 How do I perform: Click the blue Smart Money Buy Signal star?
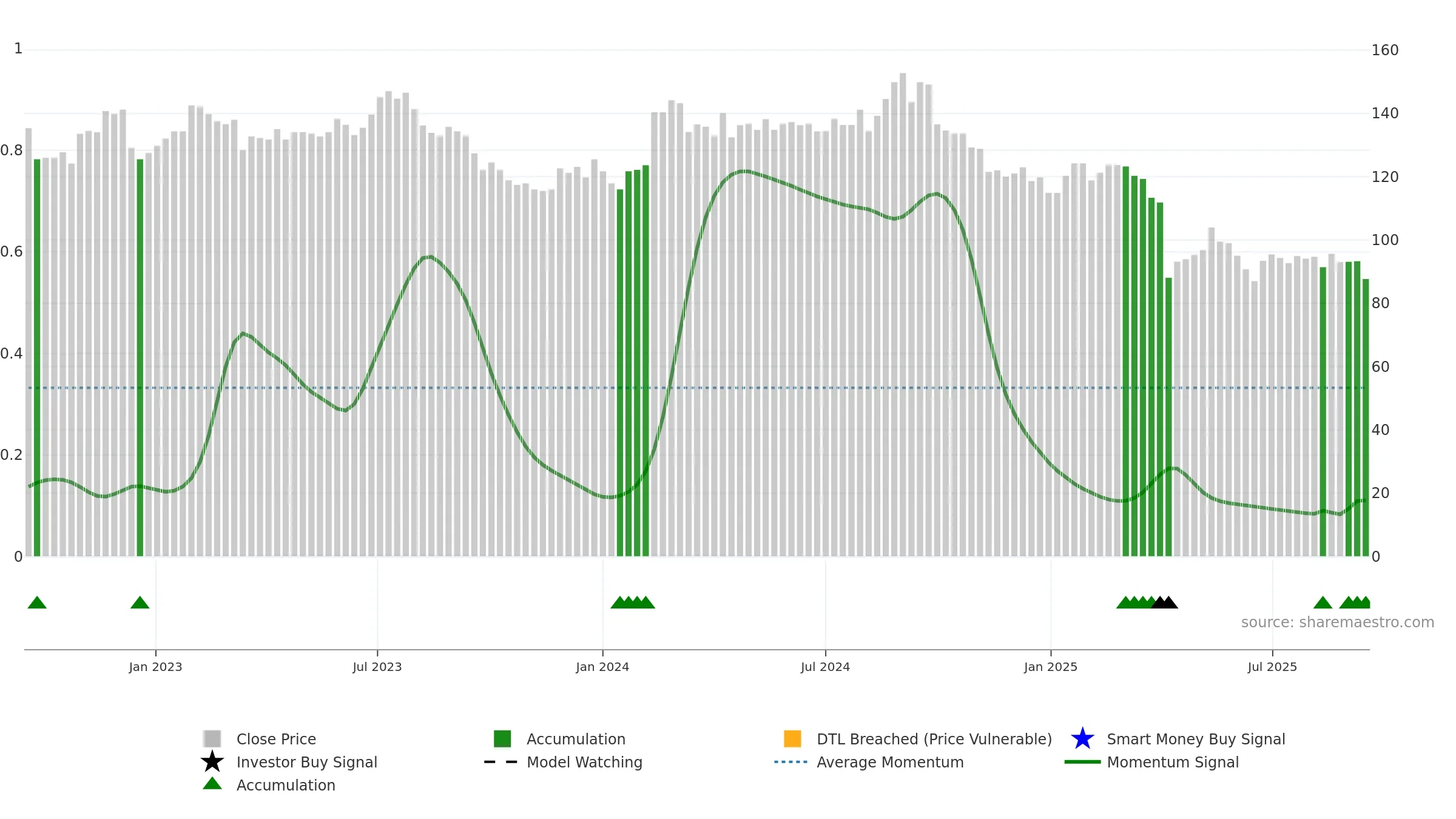(x=1082, y=738)
